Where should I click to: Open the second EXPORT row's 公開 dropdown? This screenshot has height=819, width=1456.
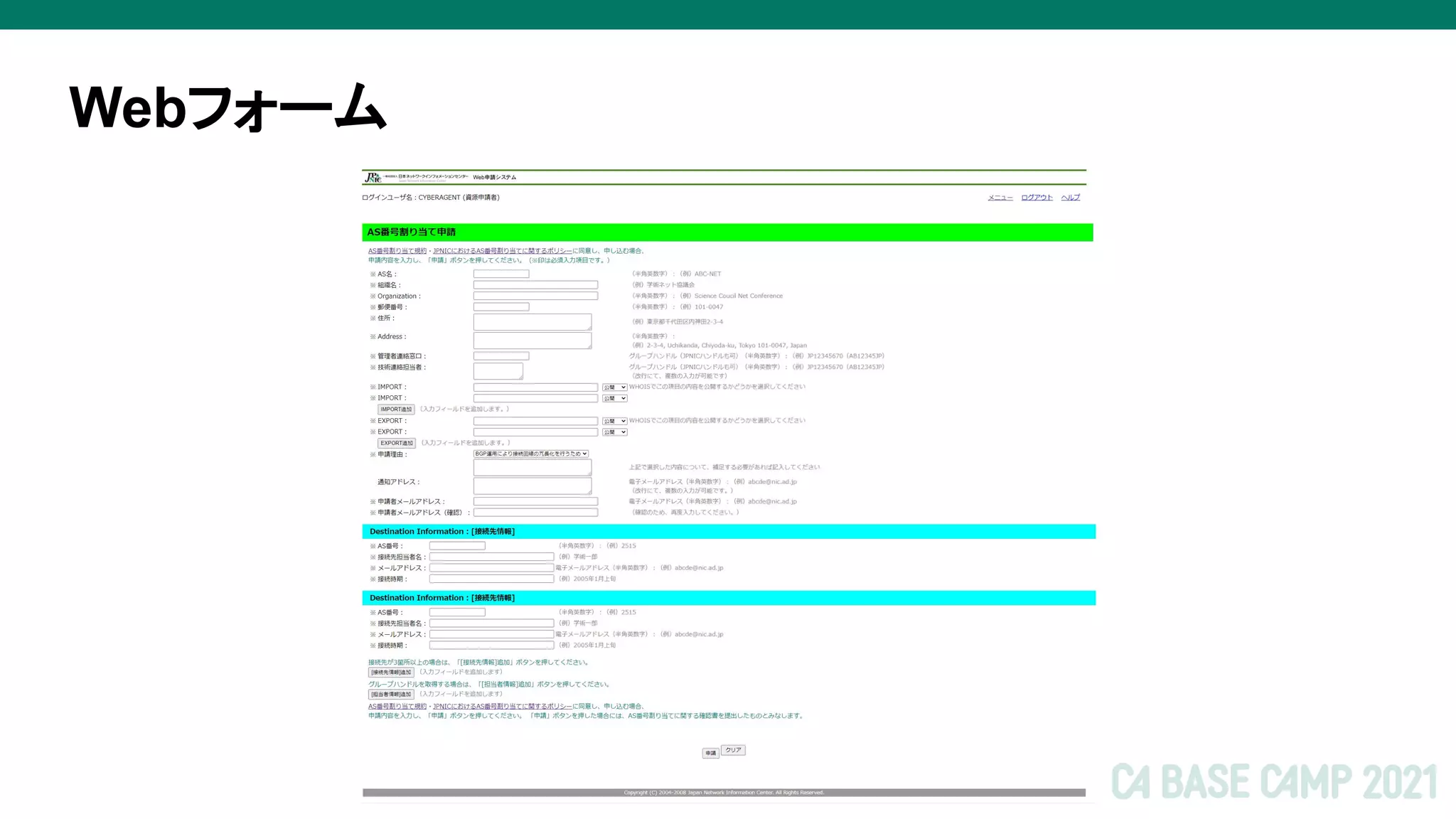[614, 432]
